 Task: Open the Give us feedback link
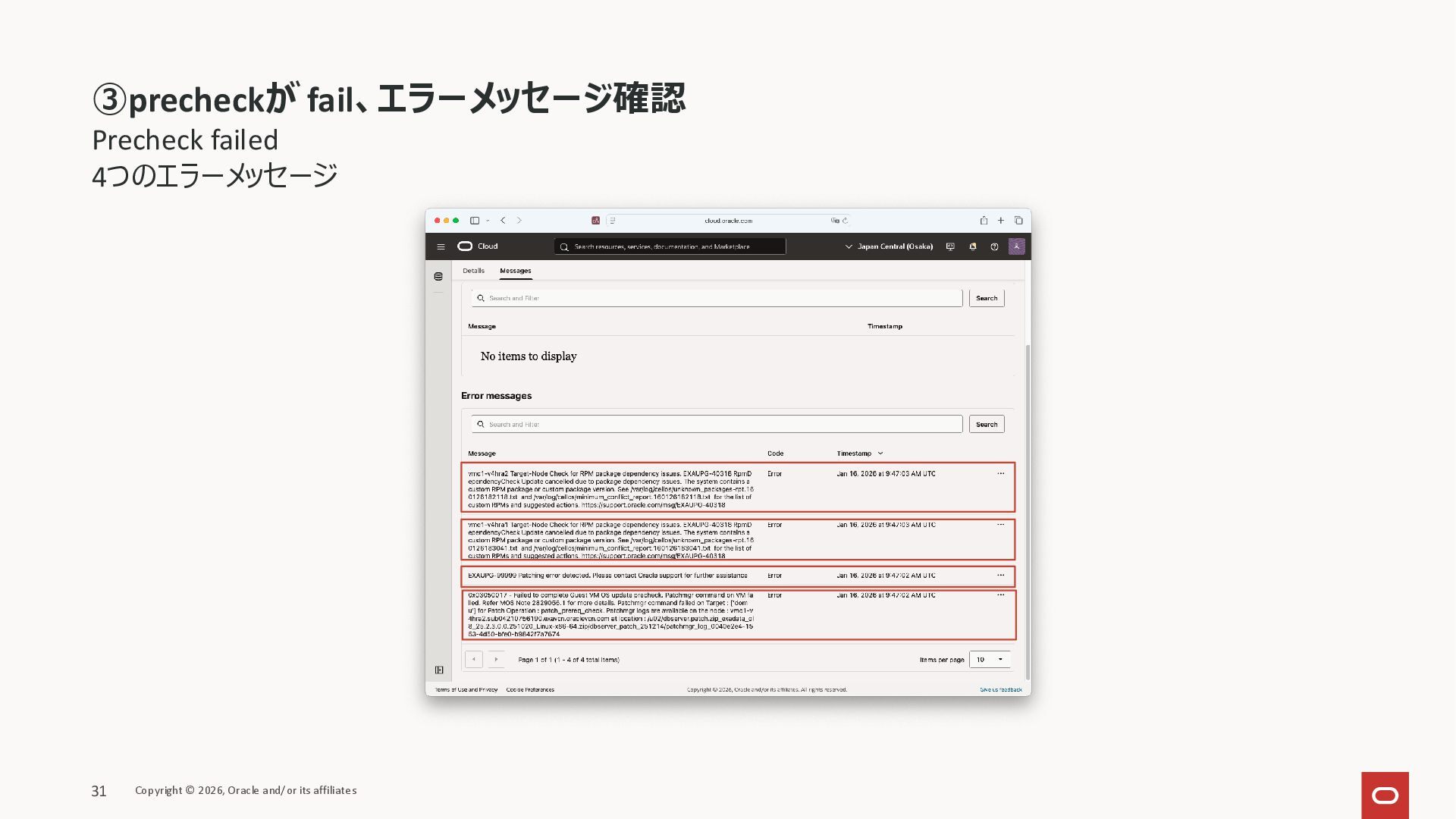(x=1000, y=690)
